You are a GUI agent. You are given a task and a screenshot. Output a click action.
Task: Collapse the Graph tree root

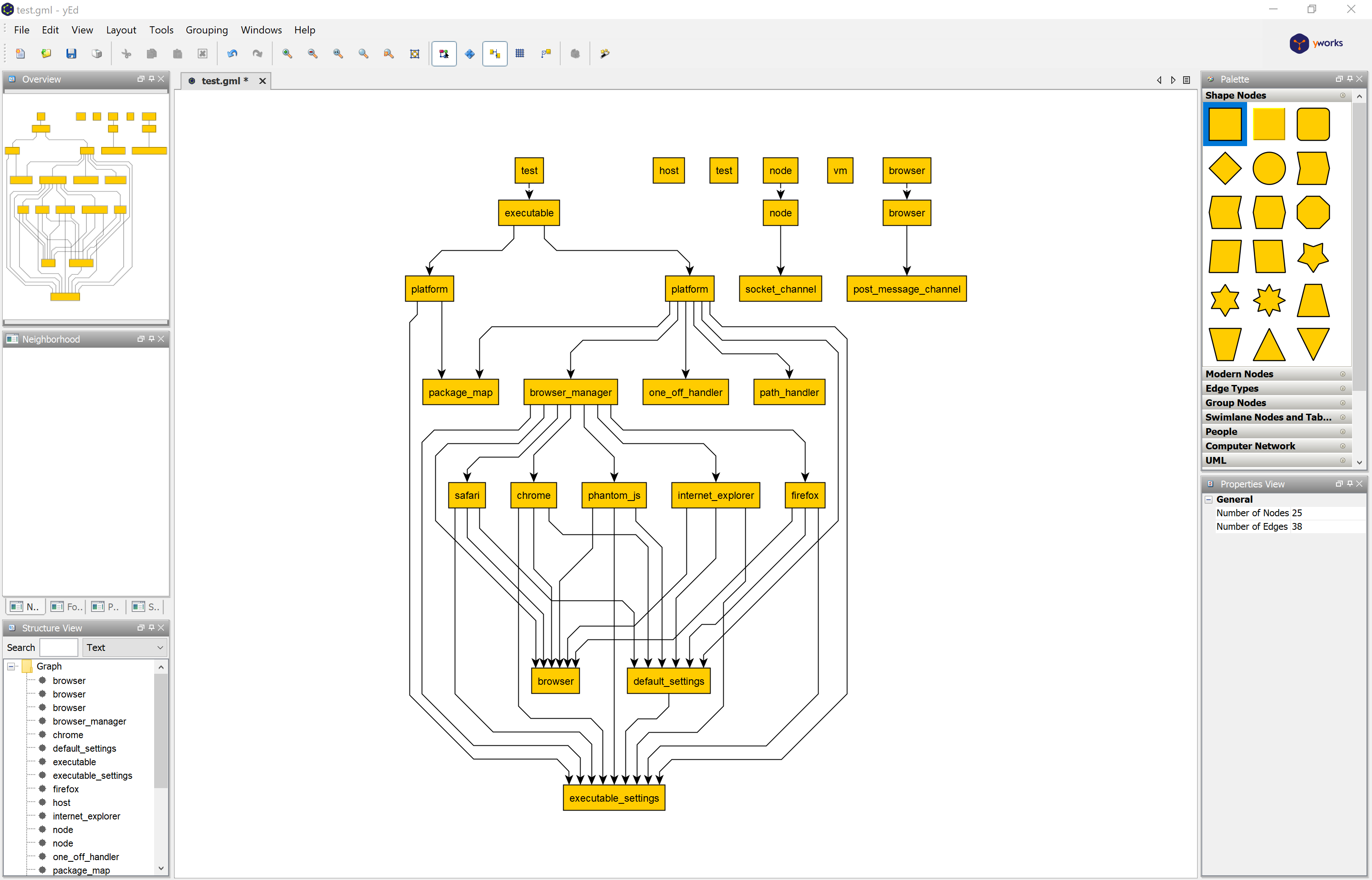11,666
